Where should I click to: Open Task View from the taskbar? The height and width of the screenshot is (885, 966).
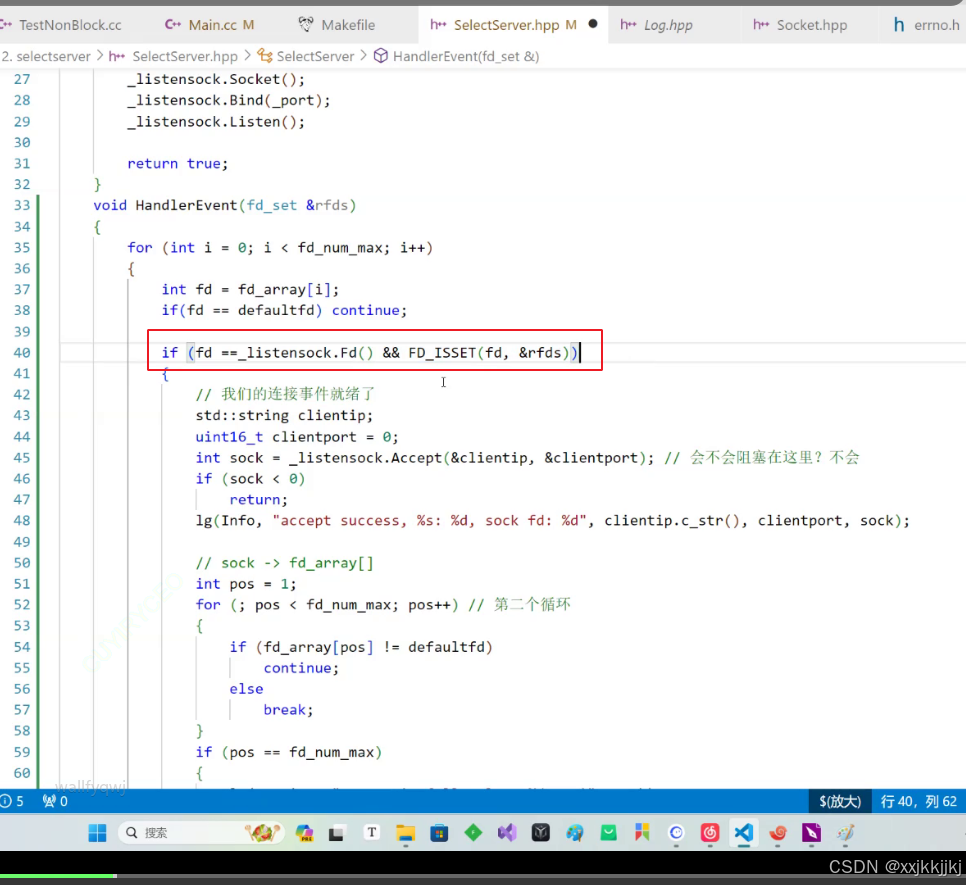[x=336, y=833]
